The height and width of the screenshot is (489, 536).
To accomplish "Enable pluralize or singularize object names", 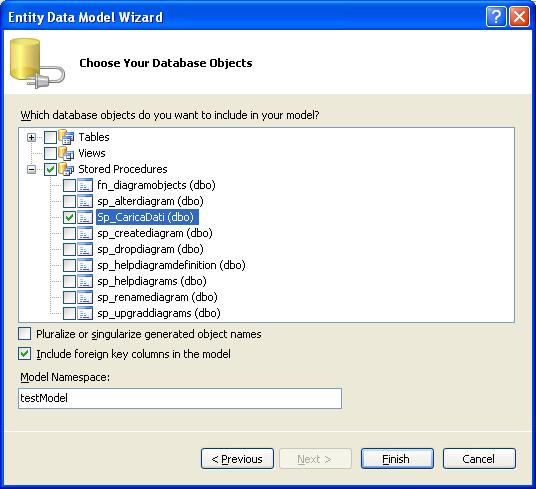I will coord(25,334).
